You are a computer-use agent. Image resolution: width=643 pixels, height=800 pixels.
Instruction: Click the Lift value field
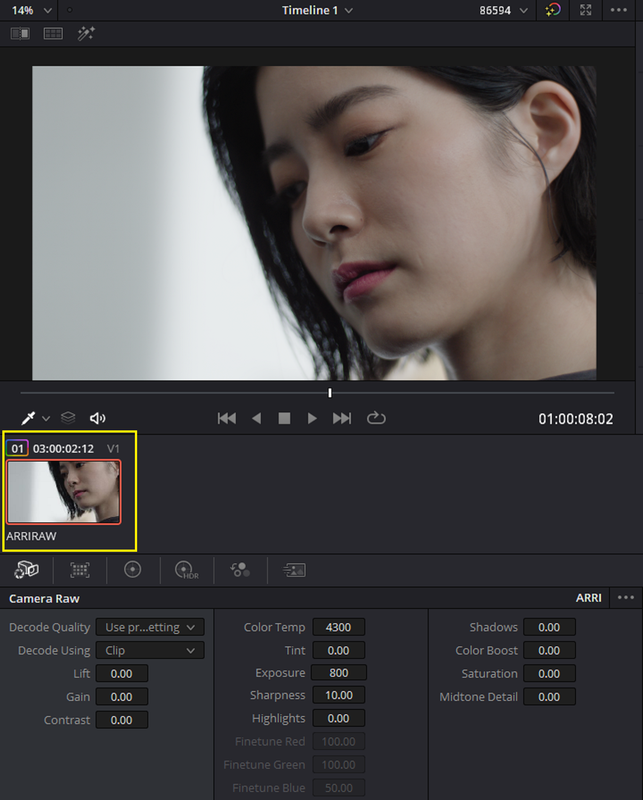122,673
